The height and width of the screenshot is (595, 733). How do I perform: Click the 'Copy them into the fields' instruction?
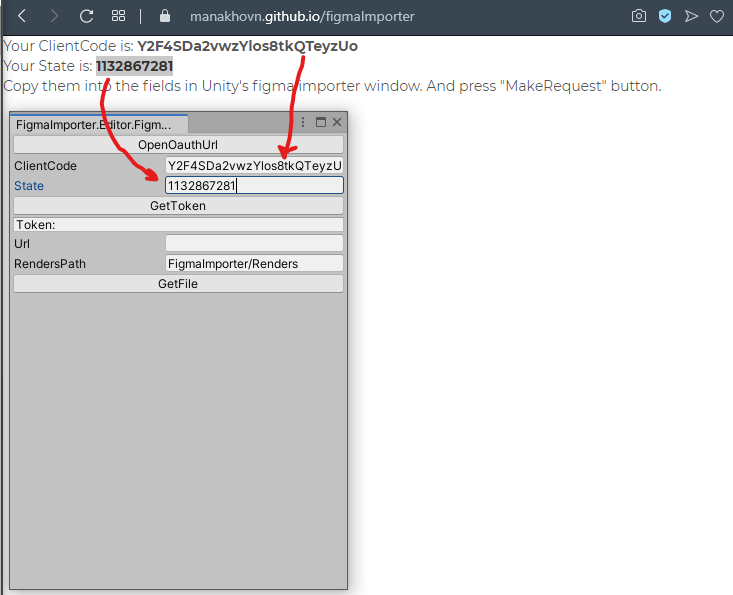pos(332,86)
